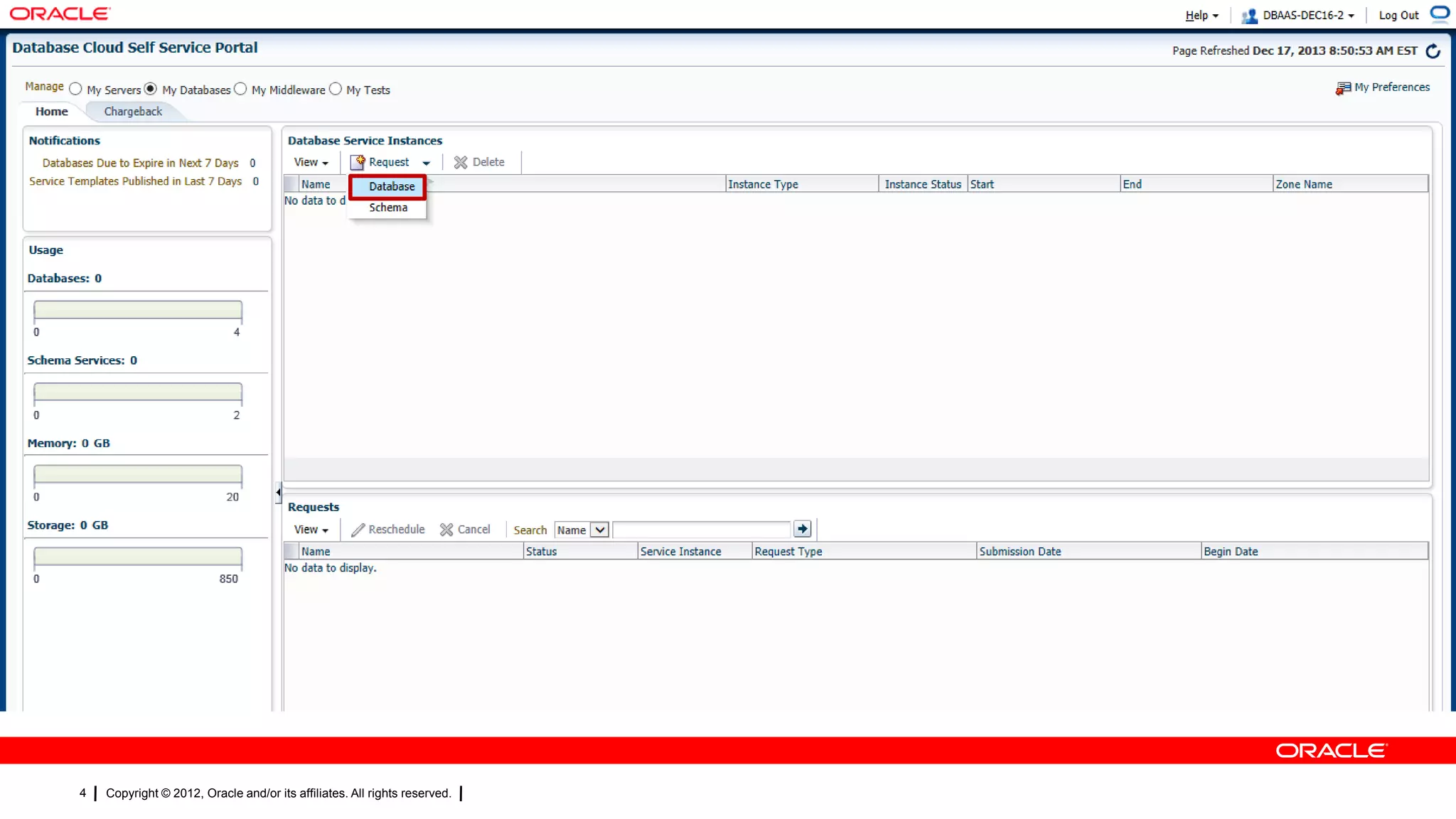1456x819 pixels.
Task: Click 'Databases Due to Expire in Next 7 Days'
Action: [140, 163]
